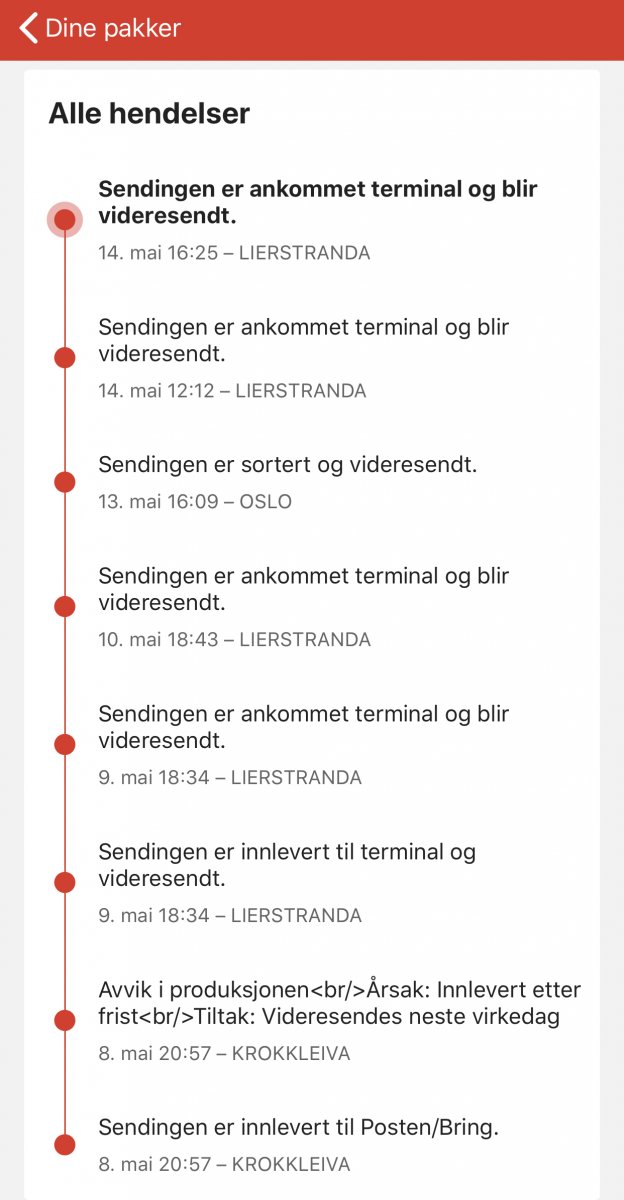Viewport: 624px width, 1200px height.
Task: Click timeline dot for Avvik i produksjonen
Action: [65, 1020]
